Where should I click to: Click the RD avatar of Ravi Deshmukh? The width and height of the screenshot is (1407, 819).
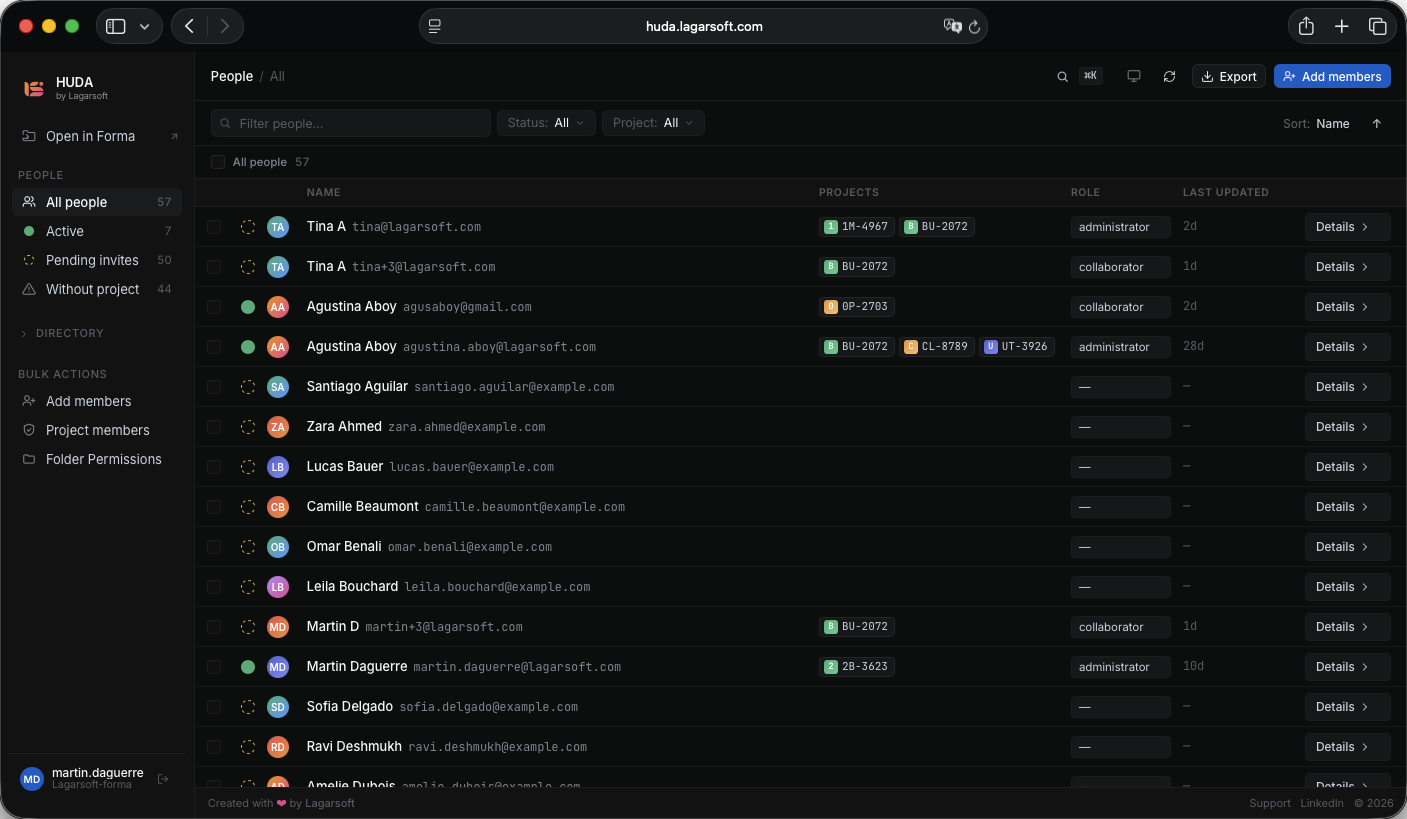pos(278,747)
